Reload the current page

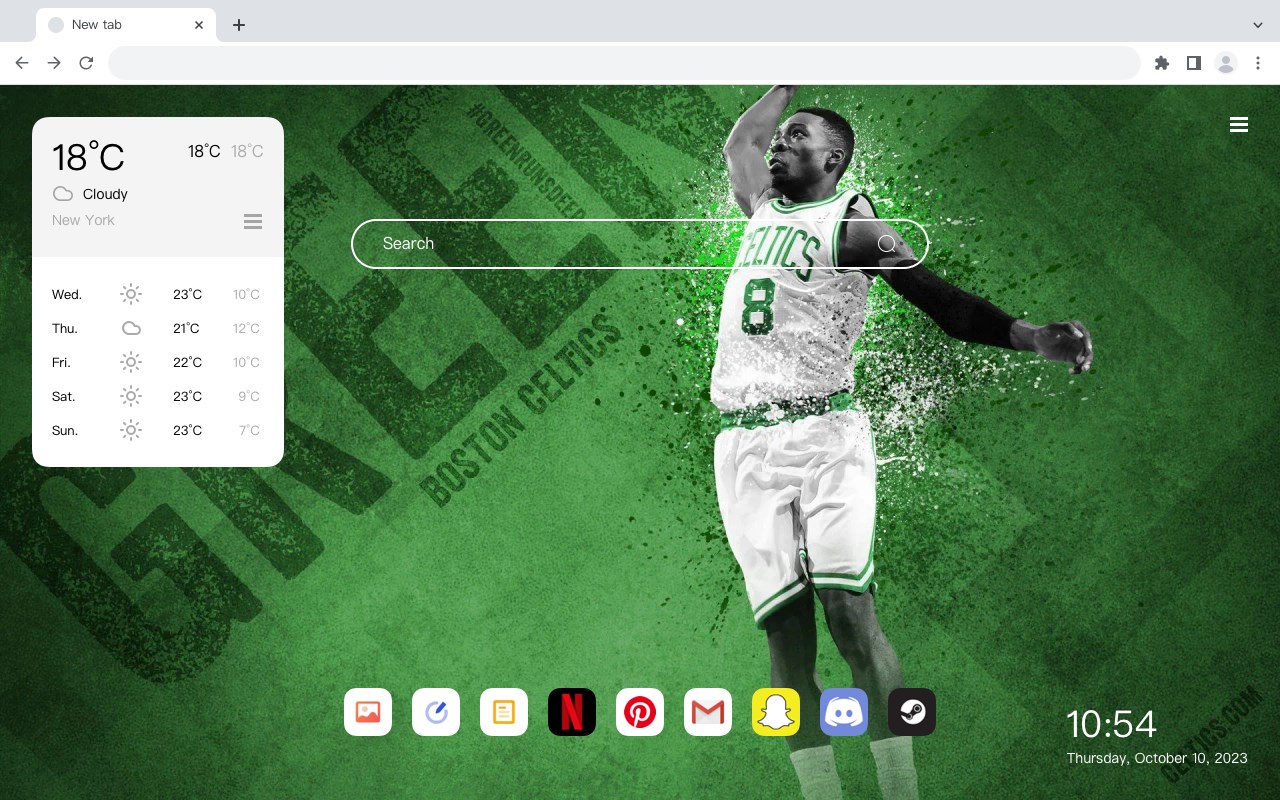86,63
